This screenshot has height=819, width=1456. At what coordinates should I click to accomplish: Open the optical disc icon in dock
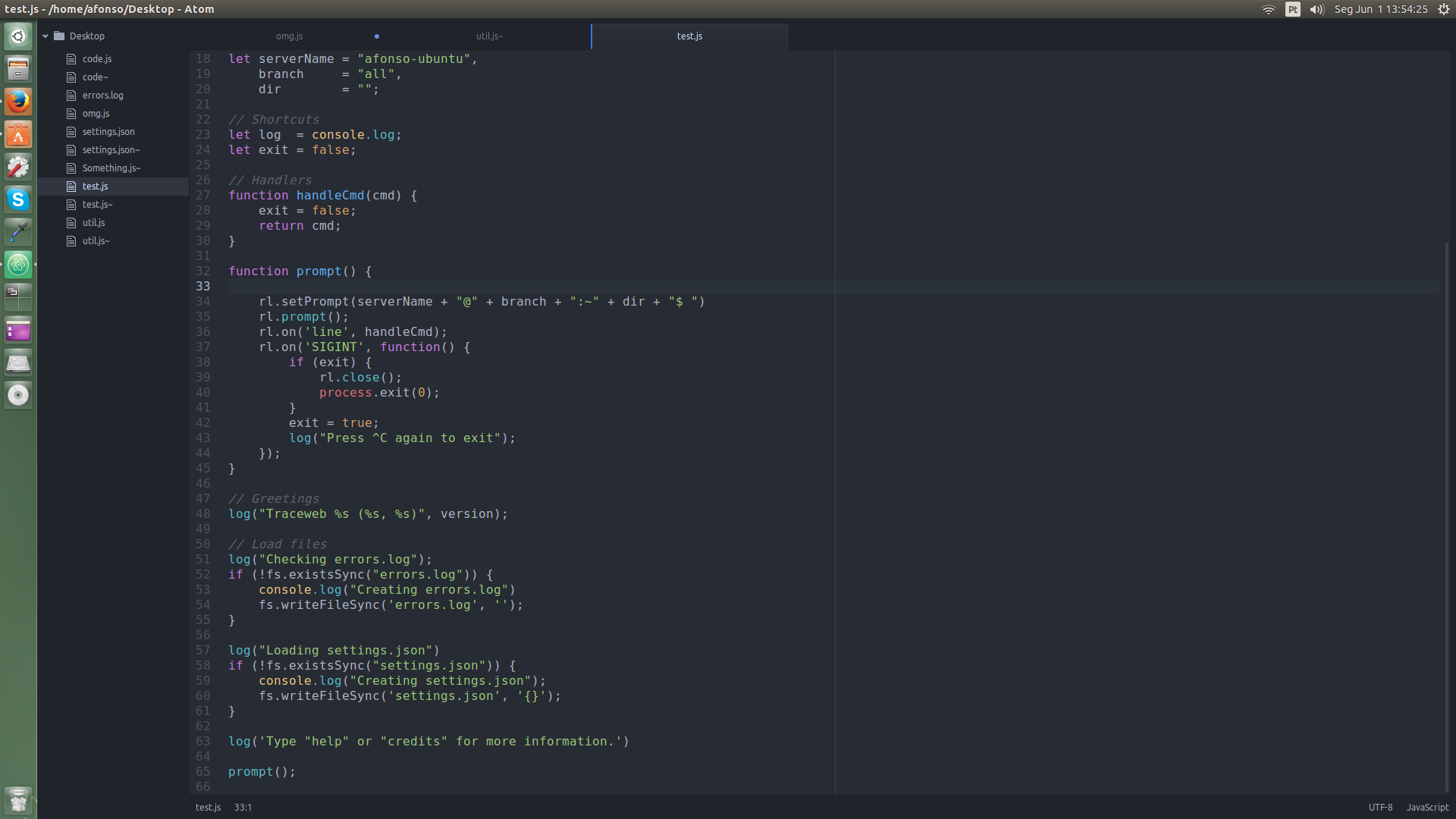pyautogui.click(x=18, y=395)
